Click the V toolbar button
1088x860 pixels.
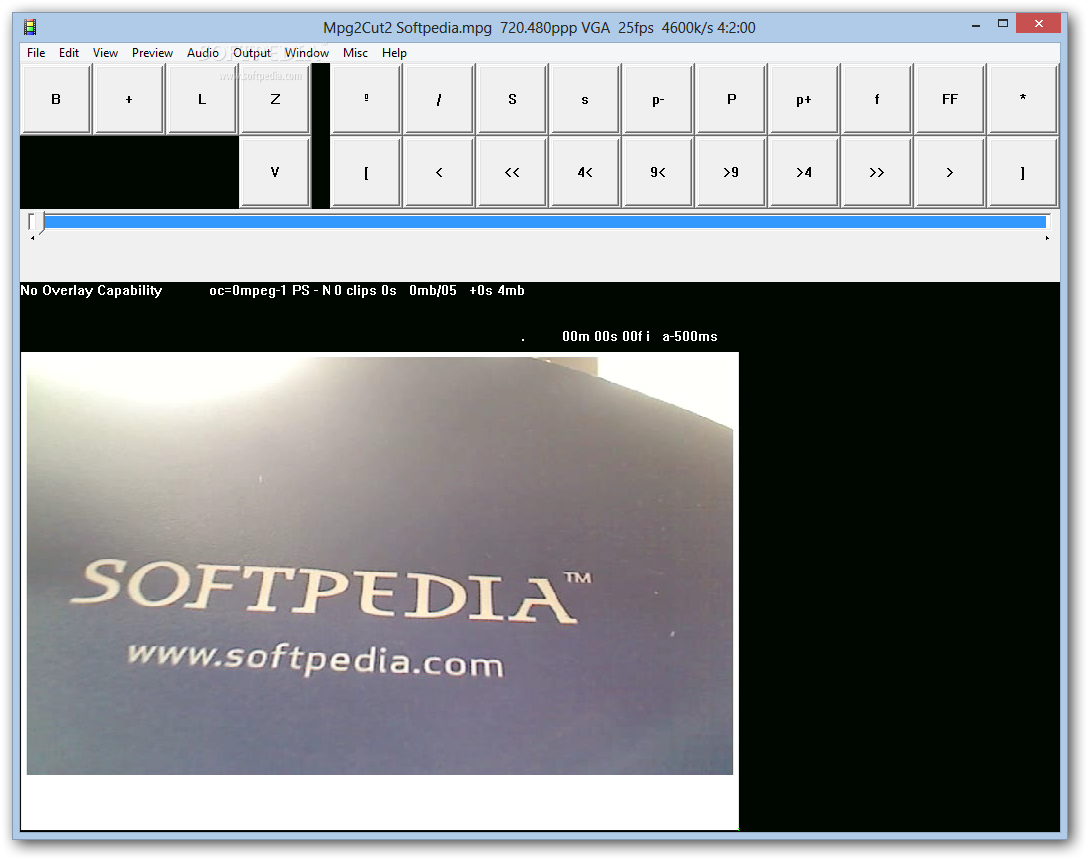275,172
